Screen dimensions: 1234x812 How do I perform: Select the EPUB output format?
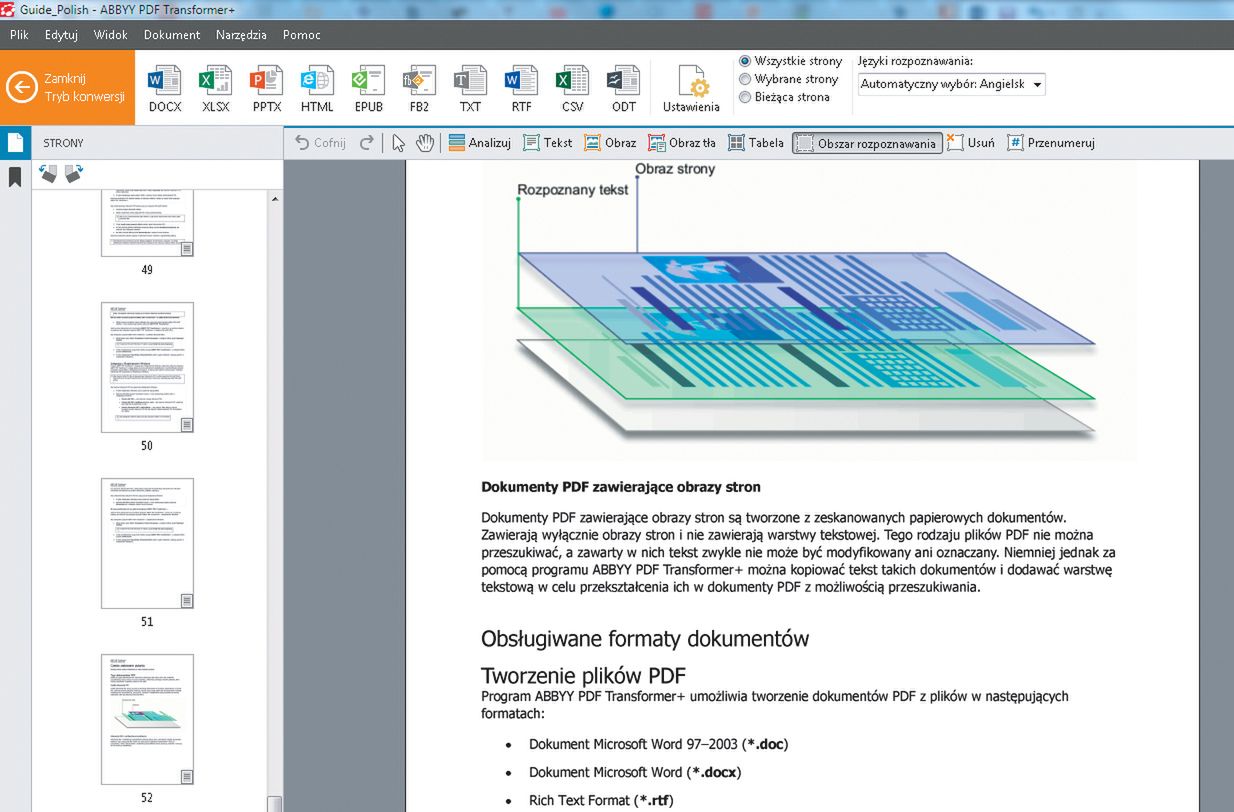pos(368,87)
